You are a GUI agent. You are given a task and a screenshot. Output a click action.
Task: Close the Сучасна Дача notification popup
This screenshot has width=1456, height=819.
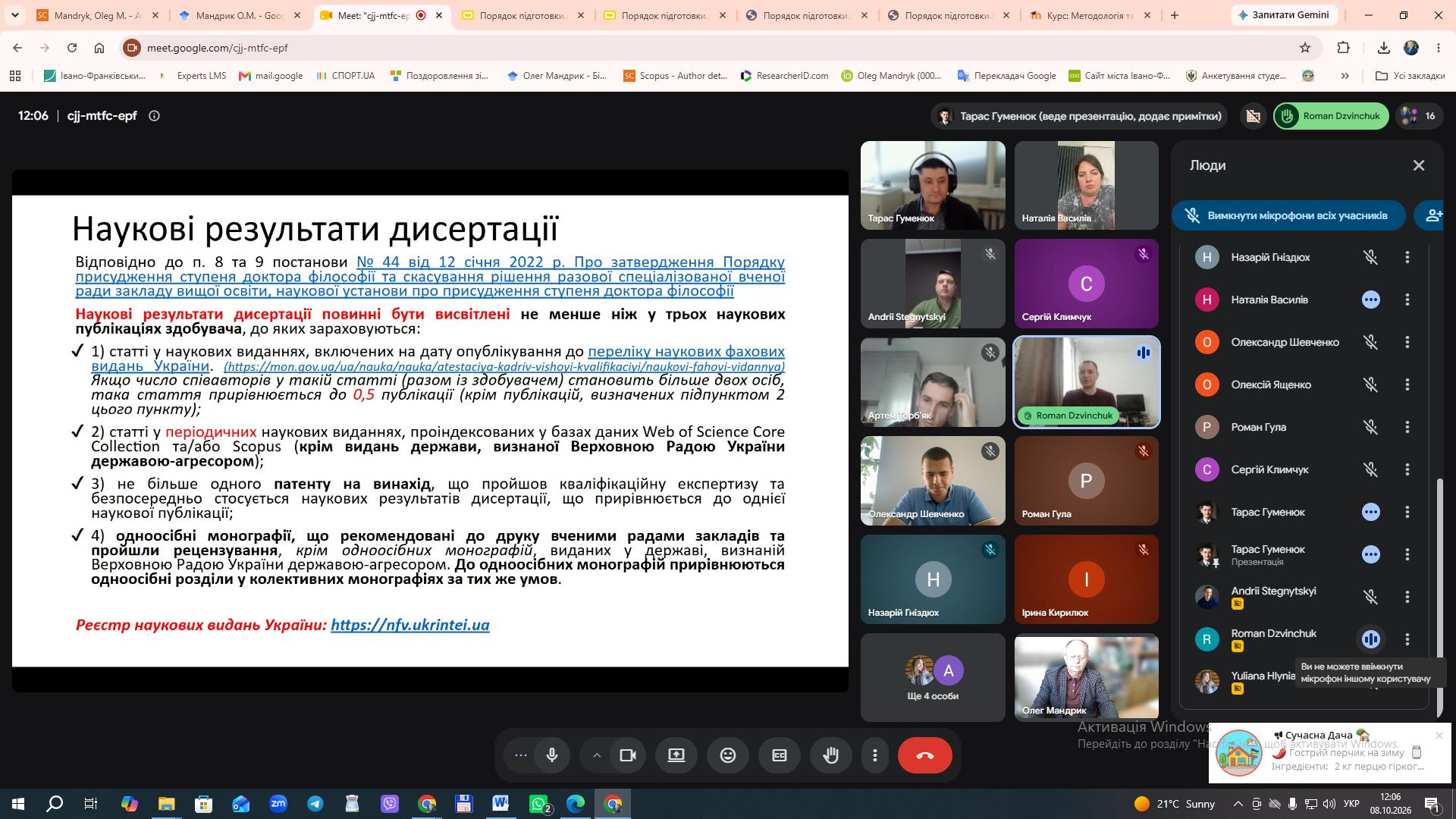click(1439, 735)
